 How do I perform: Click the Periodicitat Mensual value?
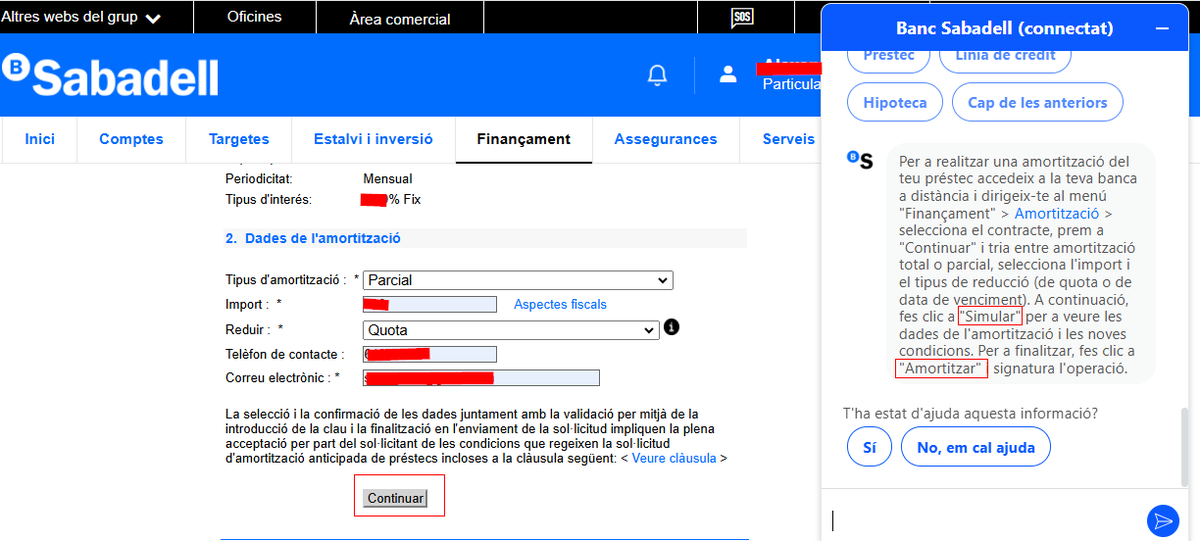click(388, 178)
